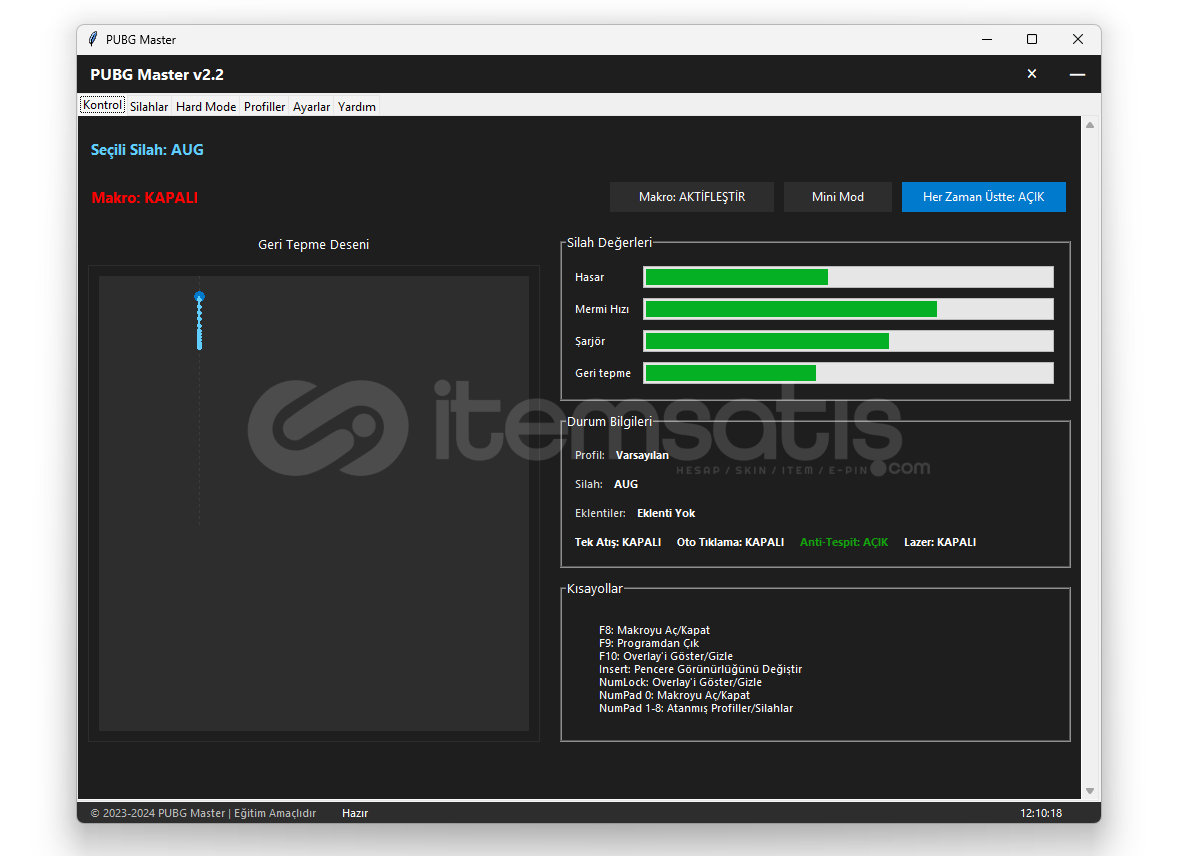The image size is (1177, 856).
Task: Maximize the PUBG Master window
Action: click(x=1031, y=39)
